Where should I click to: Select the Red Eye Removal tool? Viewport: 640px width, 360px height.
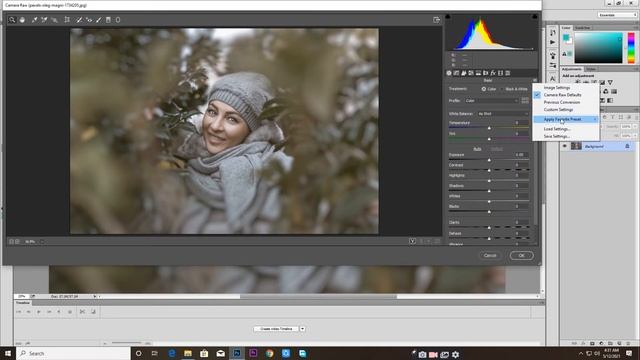(x=89, y=20)
